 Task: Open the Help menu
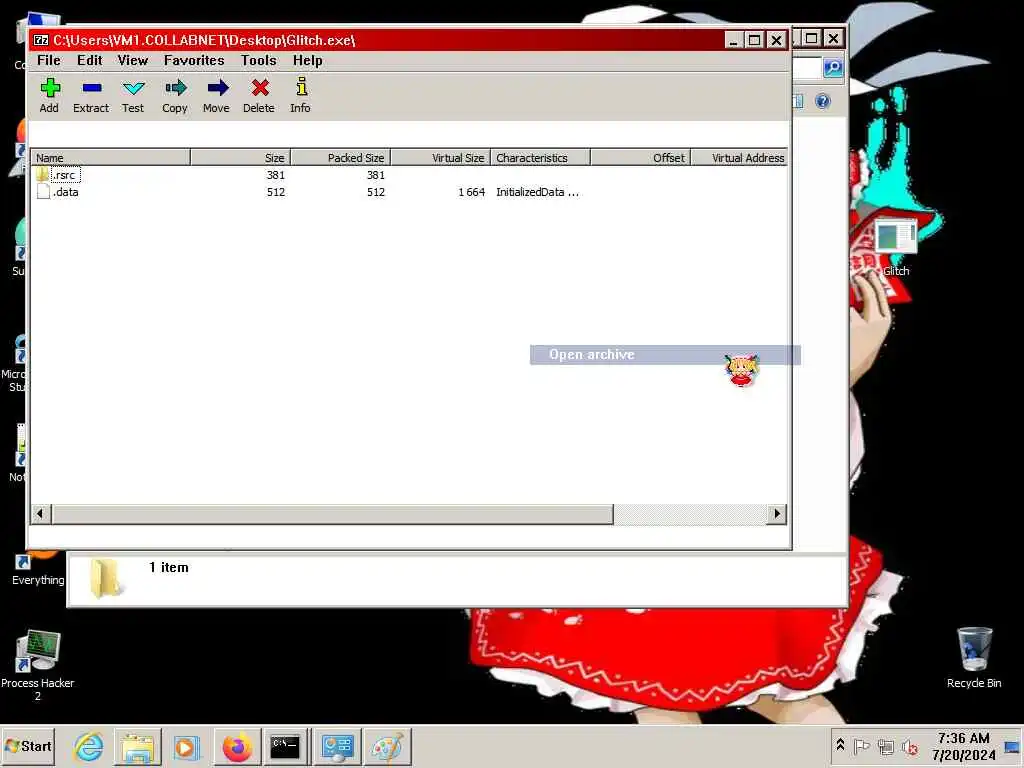[x=308, y=60]
